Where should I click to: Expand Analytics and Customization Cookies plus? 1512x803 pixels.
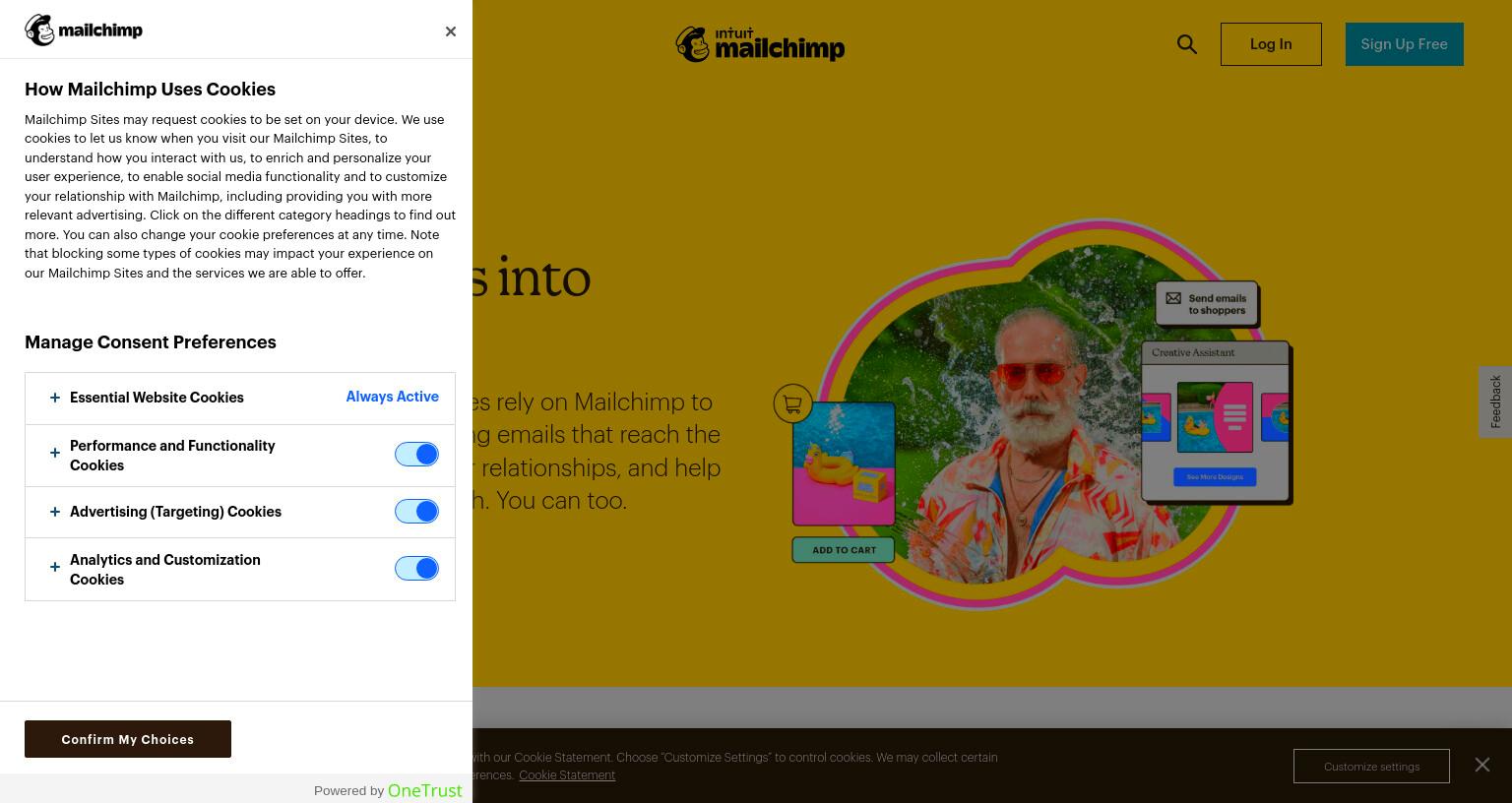click(x=55, y=567)
